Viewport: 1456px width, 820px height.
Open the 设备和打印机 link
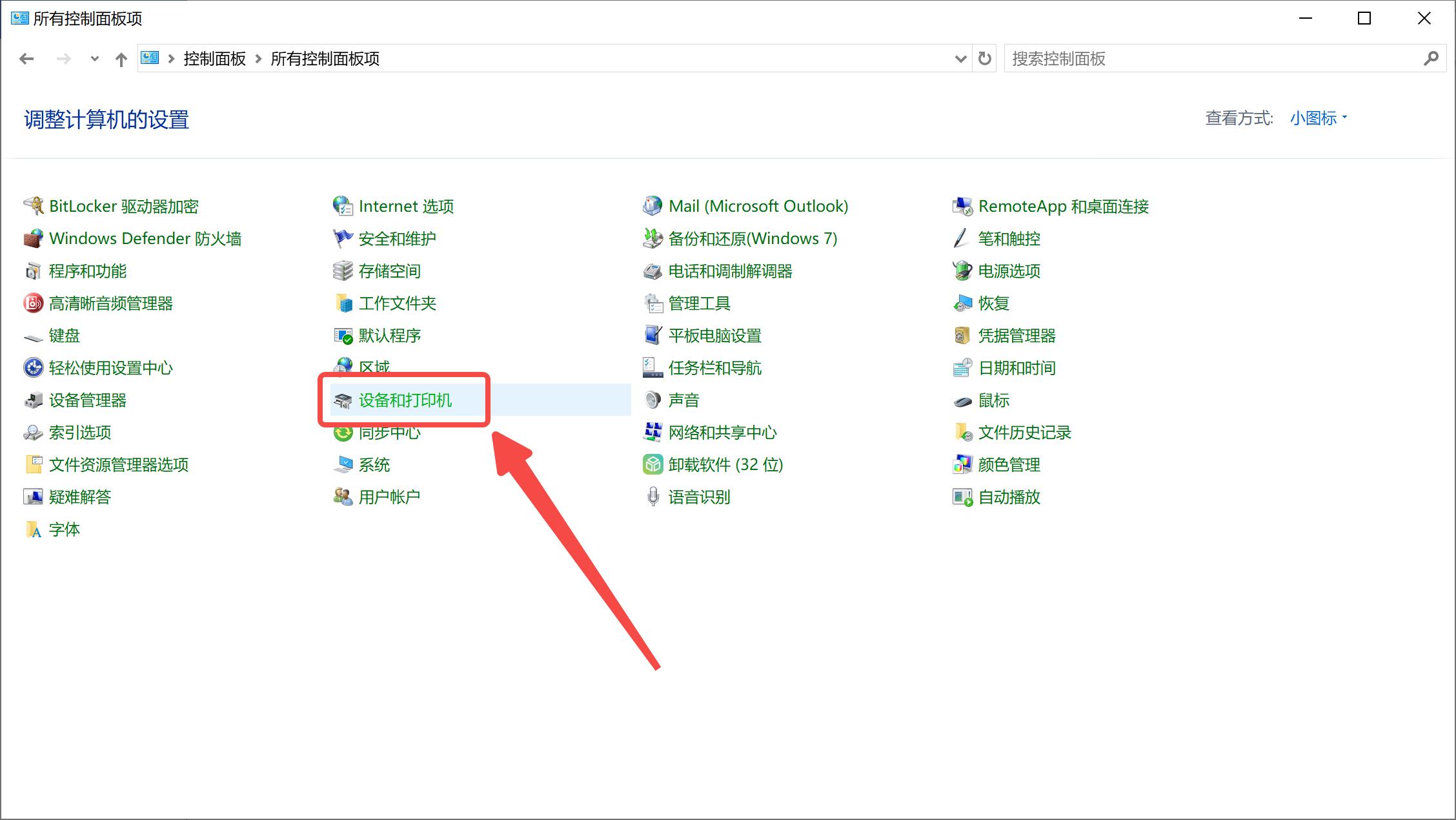click(405, 400)
